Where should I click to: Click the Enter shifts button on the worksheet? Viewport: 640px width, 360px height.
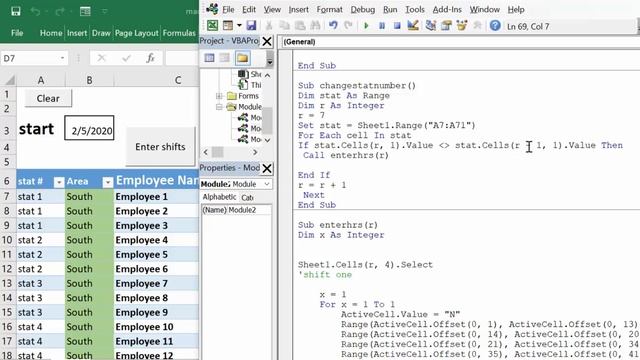[160, 147]
